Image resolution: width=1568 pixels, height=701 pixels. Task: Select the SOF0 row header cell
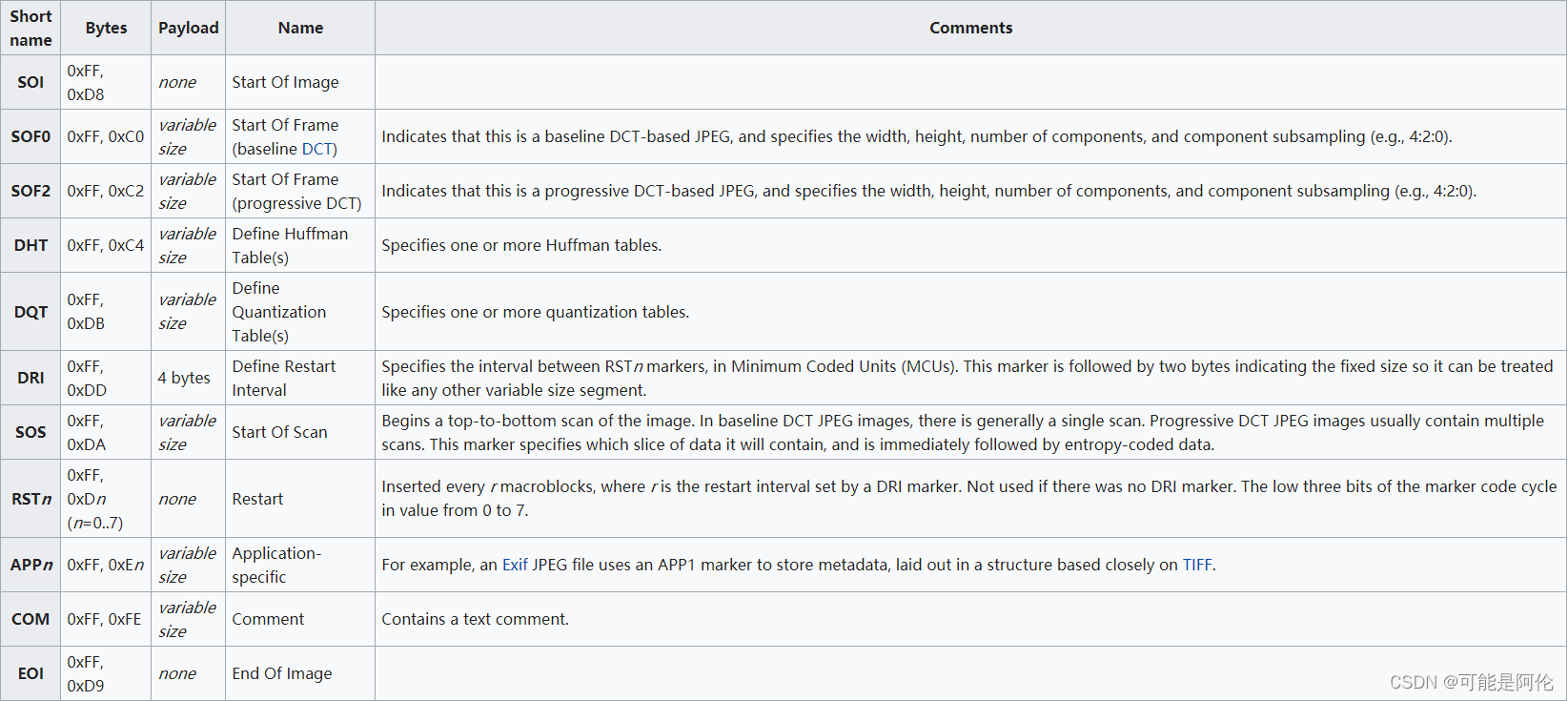click(x=31, y=136)
